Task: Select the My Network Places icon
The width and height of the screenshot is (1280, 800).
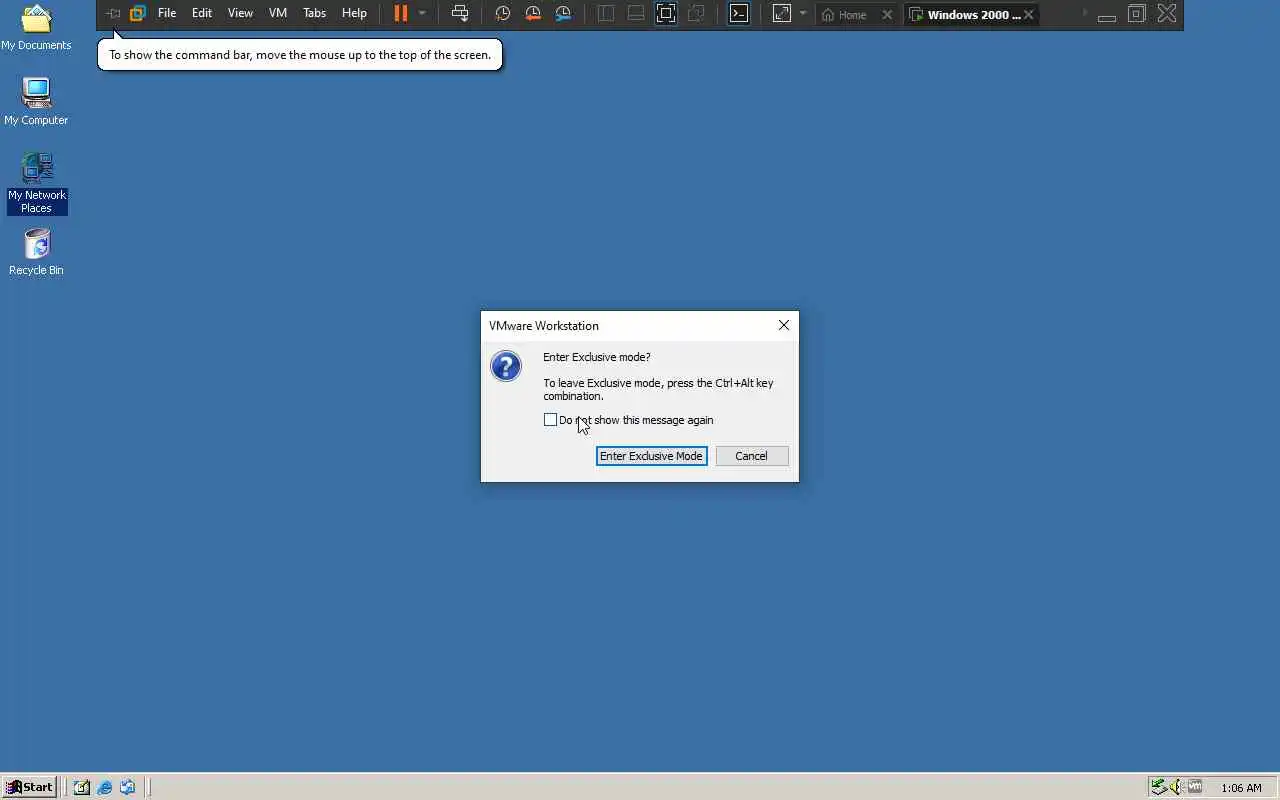Action: click(37, 183)
